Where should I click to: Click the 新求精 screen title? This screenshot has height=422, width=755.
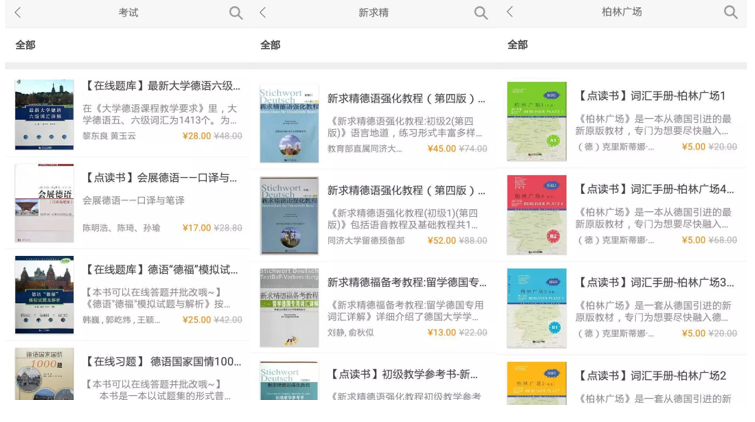pyautogui.click(x=373, y=13)
